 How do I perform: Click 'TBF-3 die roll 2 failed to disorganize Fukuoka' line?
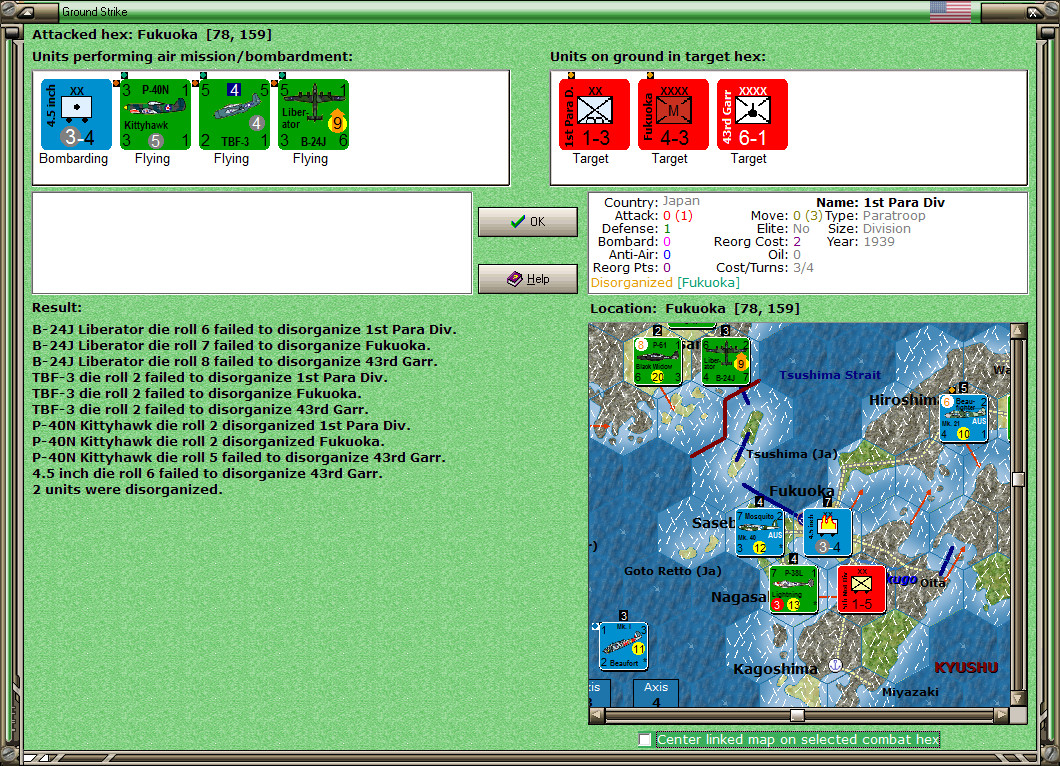point(197,393)
